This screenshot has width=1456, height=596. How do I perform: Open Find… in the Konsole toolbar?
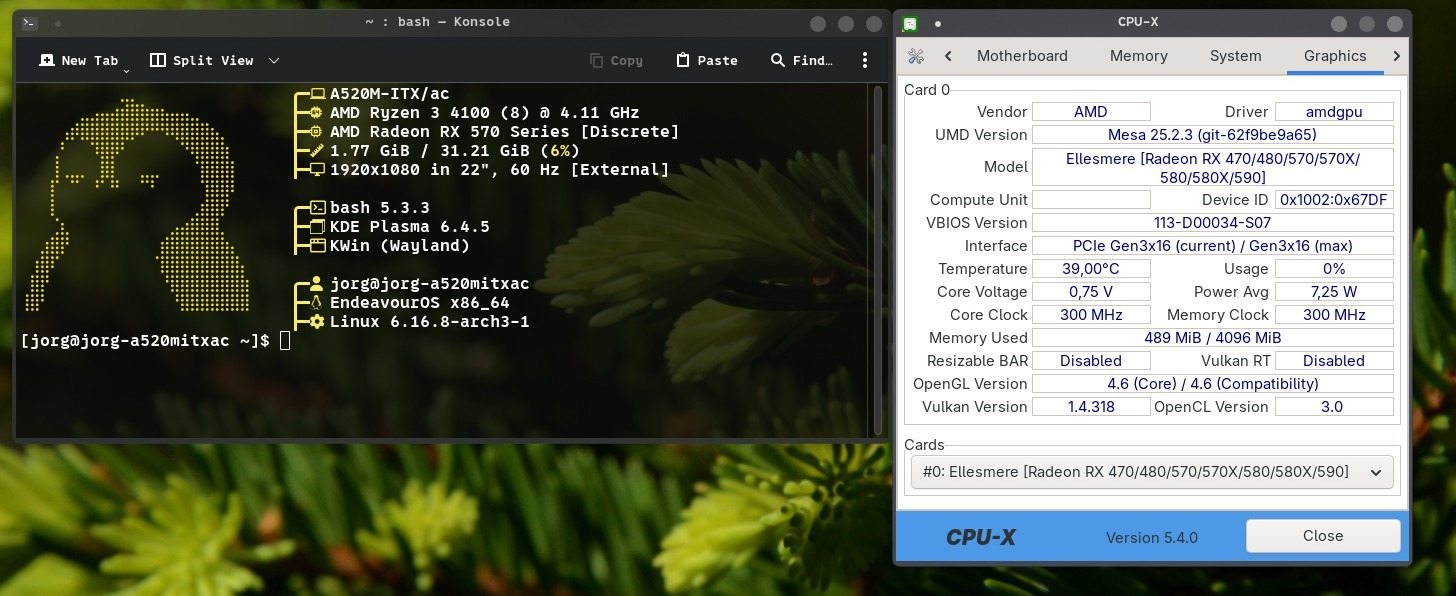(x=802, y=61)
